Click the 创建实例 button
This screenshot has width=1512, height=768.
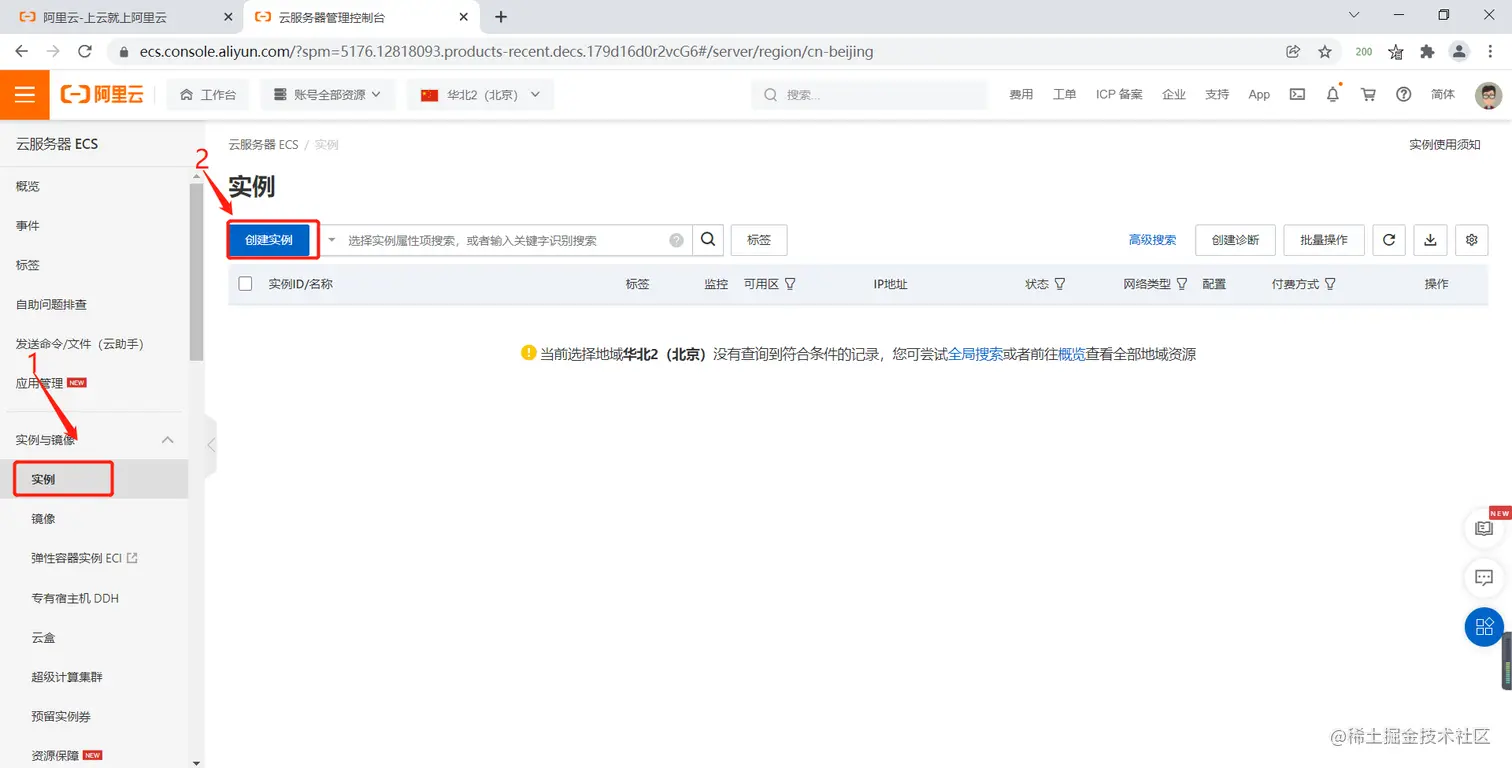271,239
